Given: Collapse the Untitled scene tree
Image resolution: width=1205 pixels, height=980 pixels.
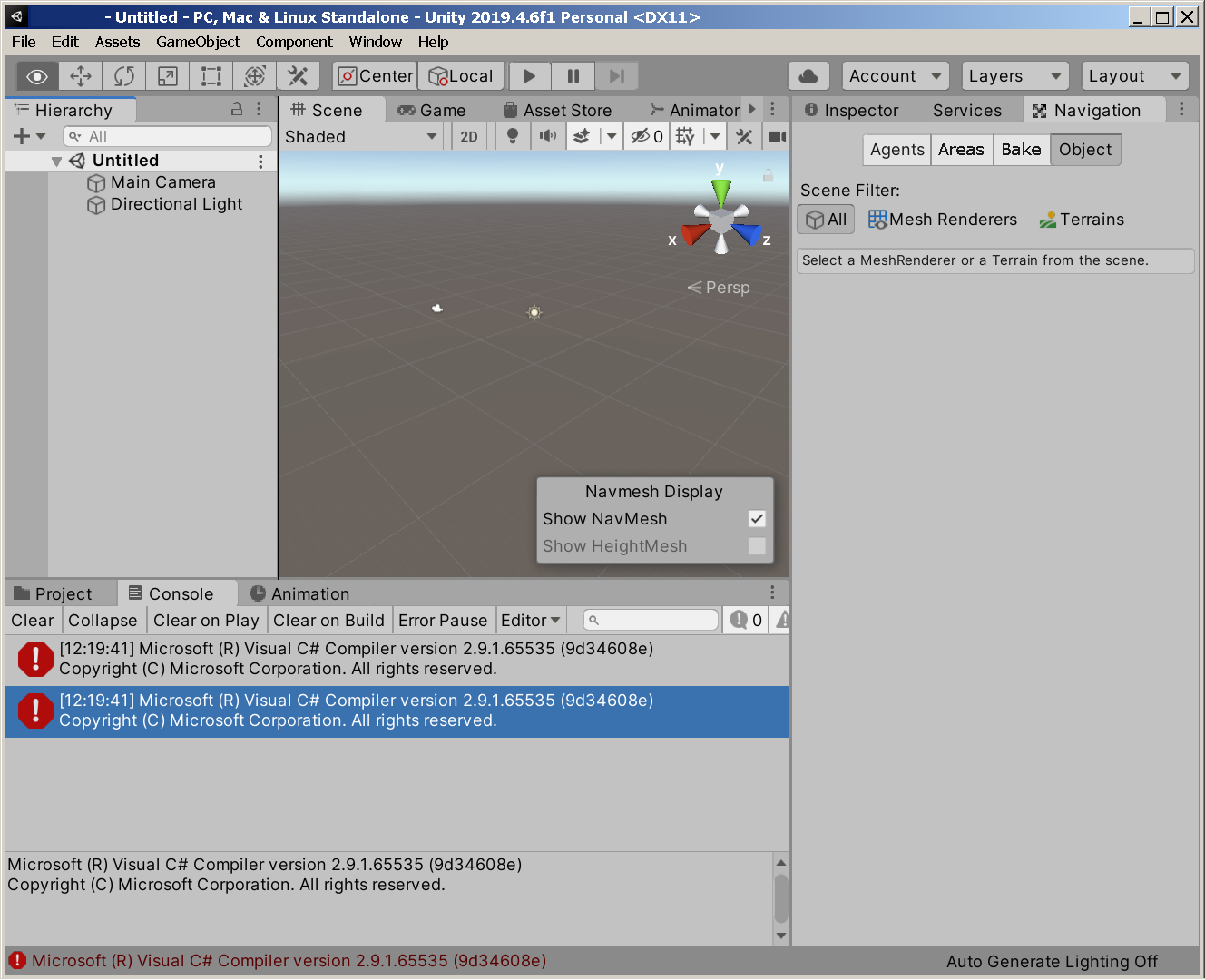Looking at the screenshot, I should pos(56,162).
